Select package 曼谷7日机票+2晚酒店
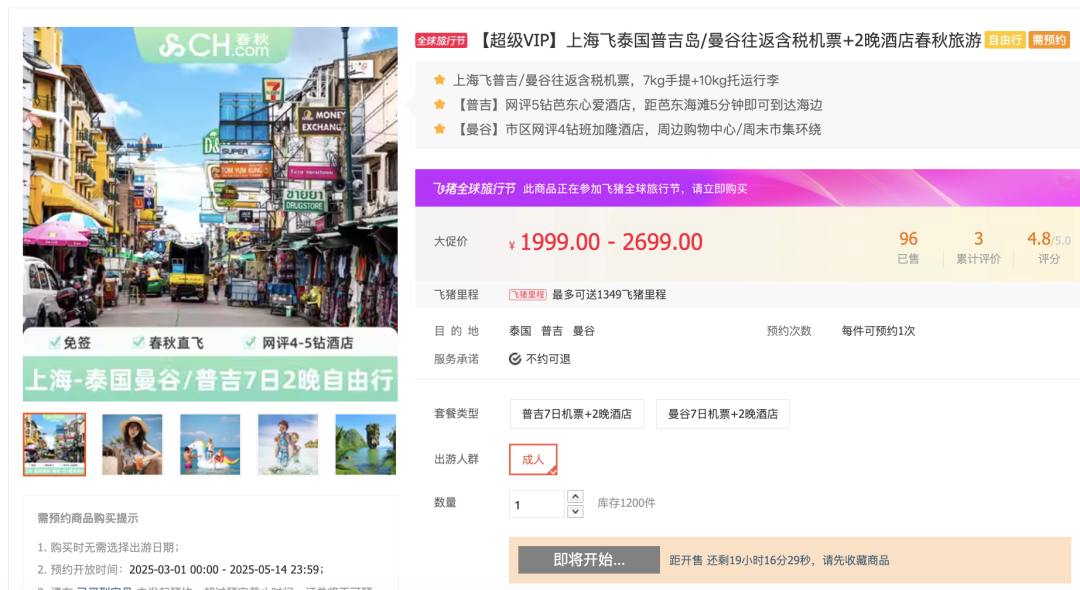The width and height of the screenshot is (1080, 590). [723, 414]
